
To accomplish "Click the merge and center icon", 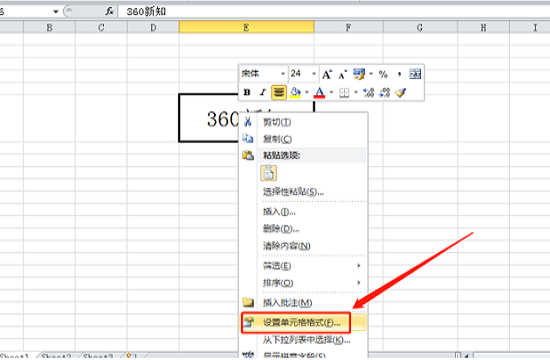I will (415, 74).
